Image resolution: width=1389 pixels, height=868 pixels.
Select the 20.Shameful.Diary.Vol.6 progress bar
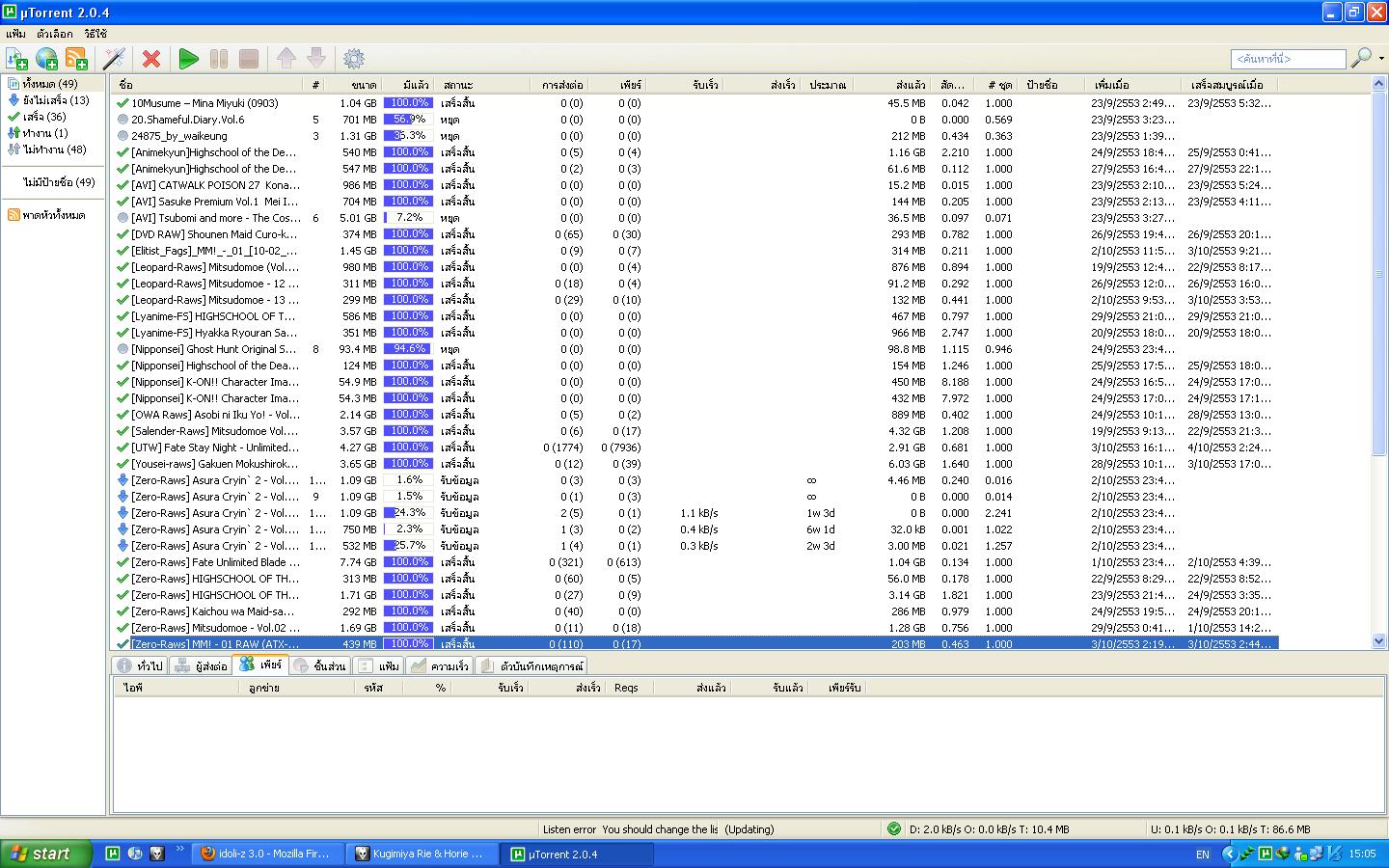(408, 120)
